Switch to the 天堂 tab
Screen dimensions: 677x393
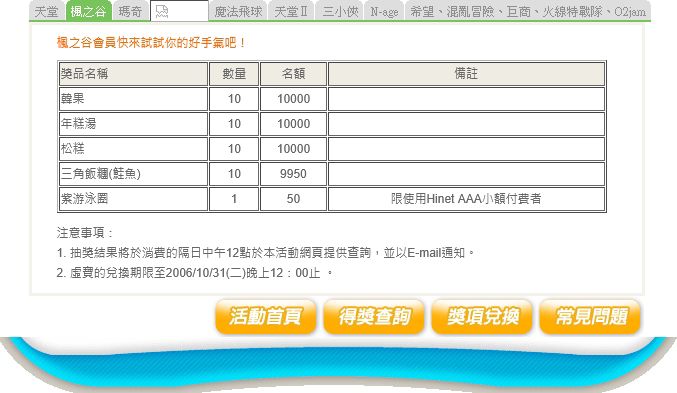click(46, 11)
